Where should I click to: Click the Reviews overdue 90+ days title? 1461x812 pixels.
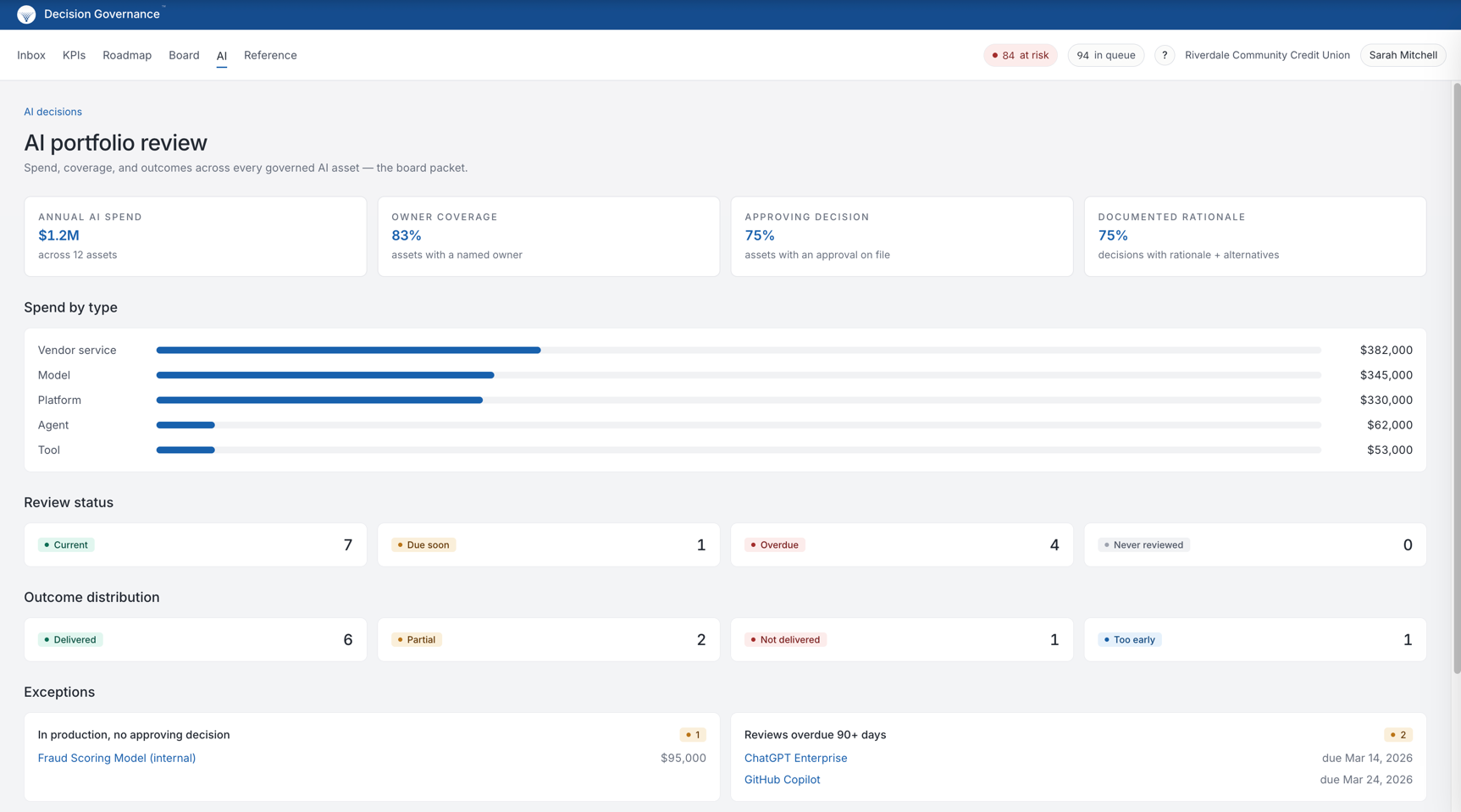pyautogui.click(x=815, y=735)
